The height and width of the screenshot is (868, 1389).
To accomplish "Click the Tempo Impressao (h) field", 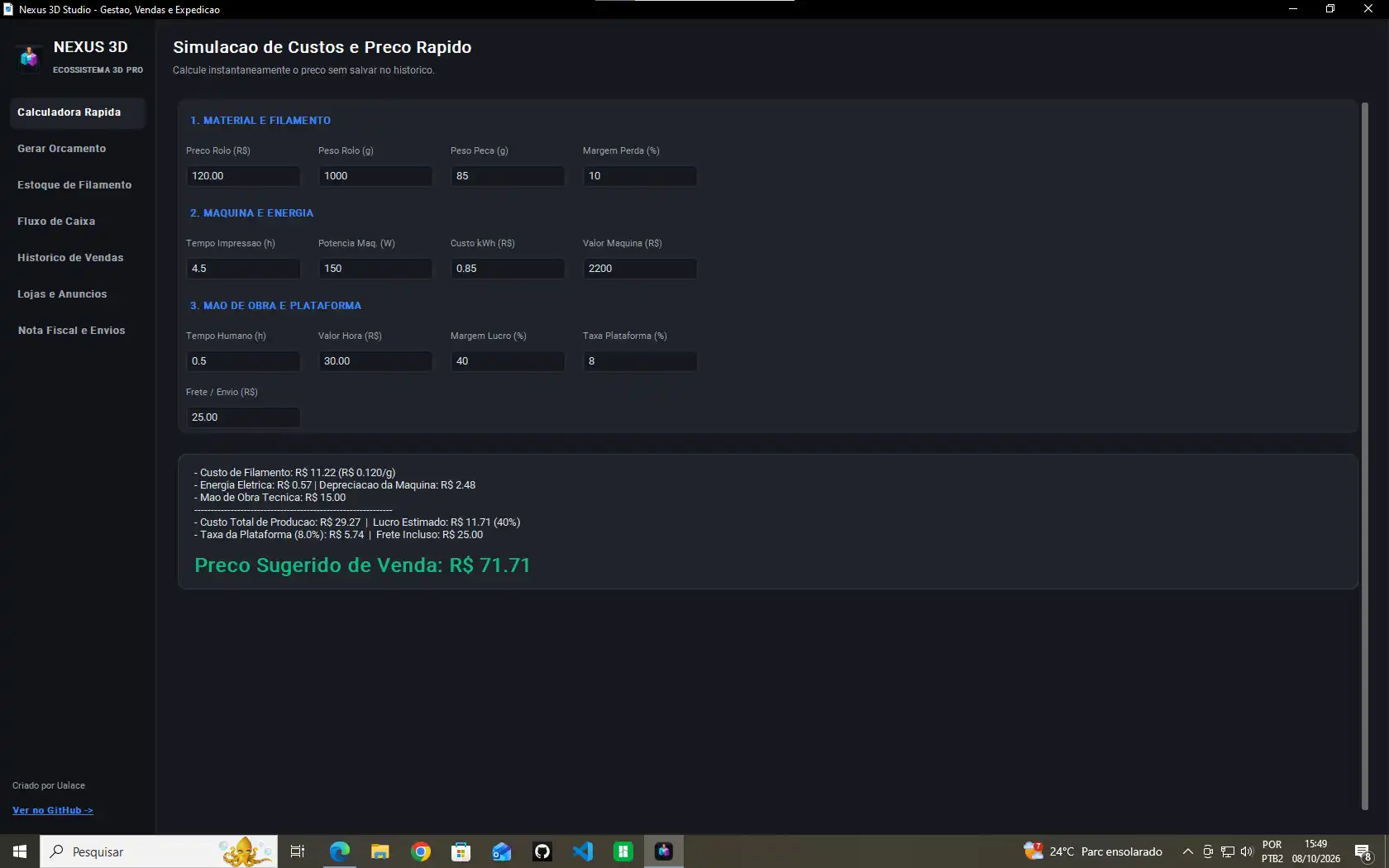I will [x=243, y=269].
